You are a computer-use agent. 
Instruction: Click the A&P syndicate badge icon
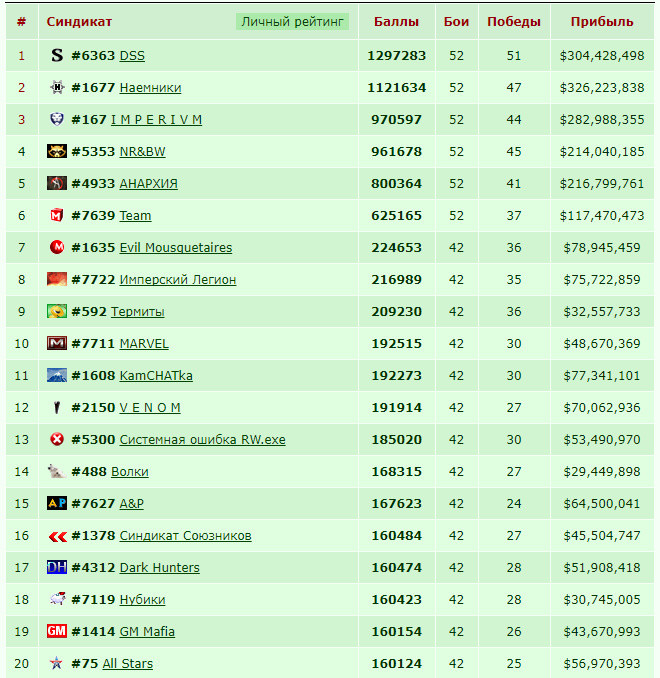57,503
